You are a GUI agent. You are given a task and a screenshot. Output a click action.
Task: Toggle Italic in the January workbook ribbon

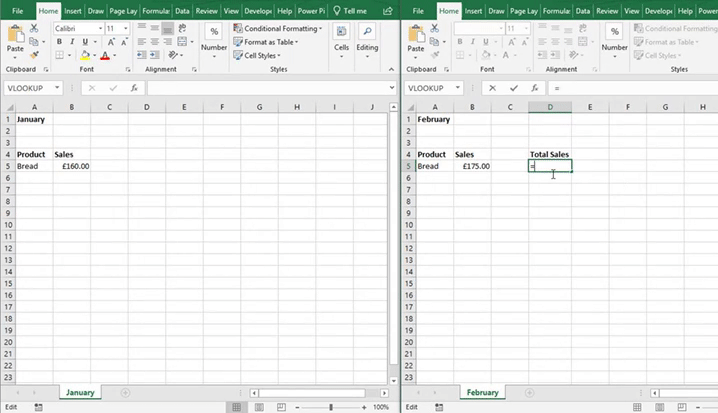(x=71, y=42)
